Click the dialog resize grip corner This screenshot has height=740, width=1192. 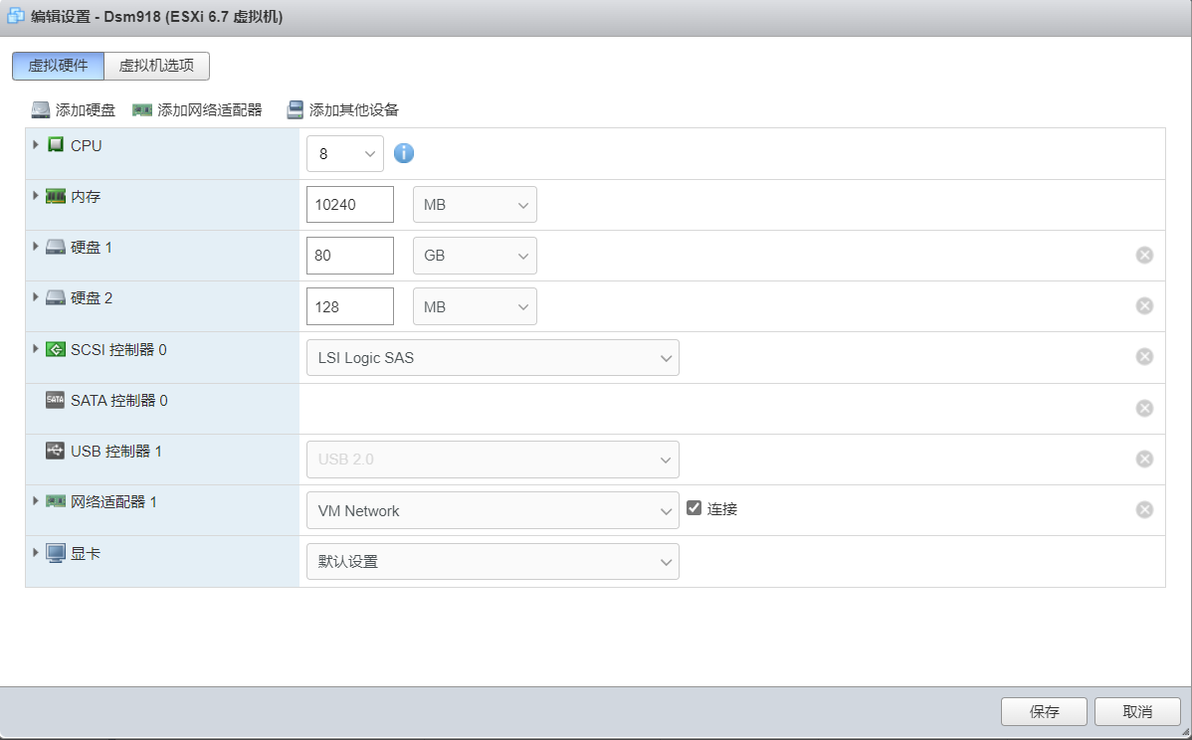tap(1185, 732)
